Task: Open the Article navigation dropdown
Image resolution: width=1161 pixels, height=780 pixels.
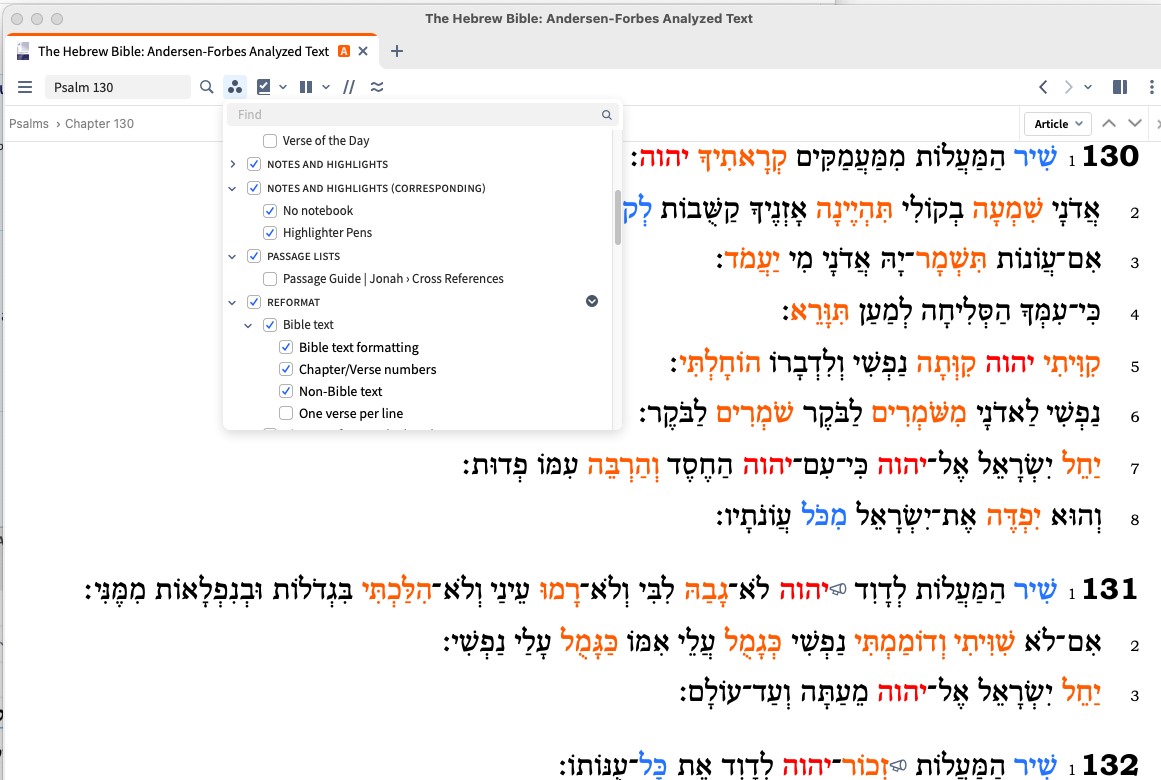Action: tap(1058, 124)
